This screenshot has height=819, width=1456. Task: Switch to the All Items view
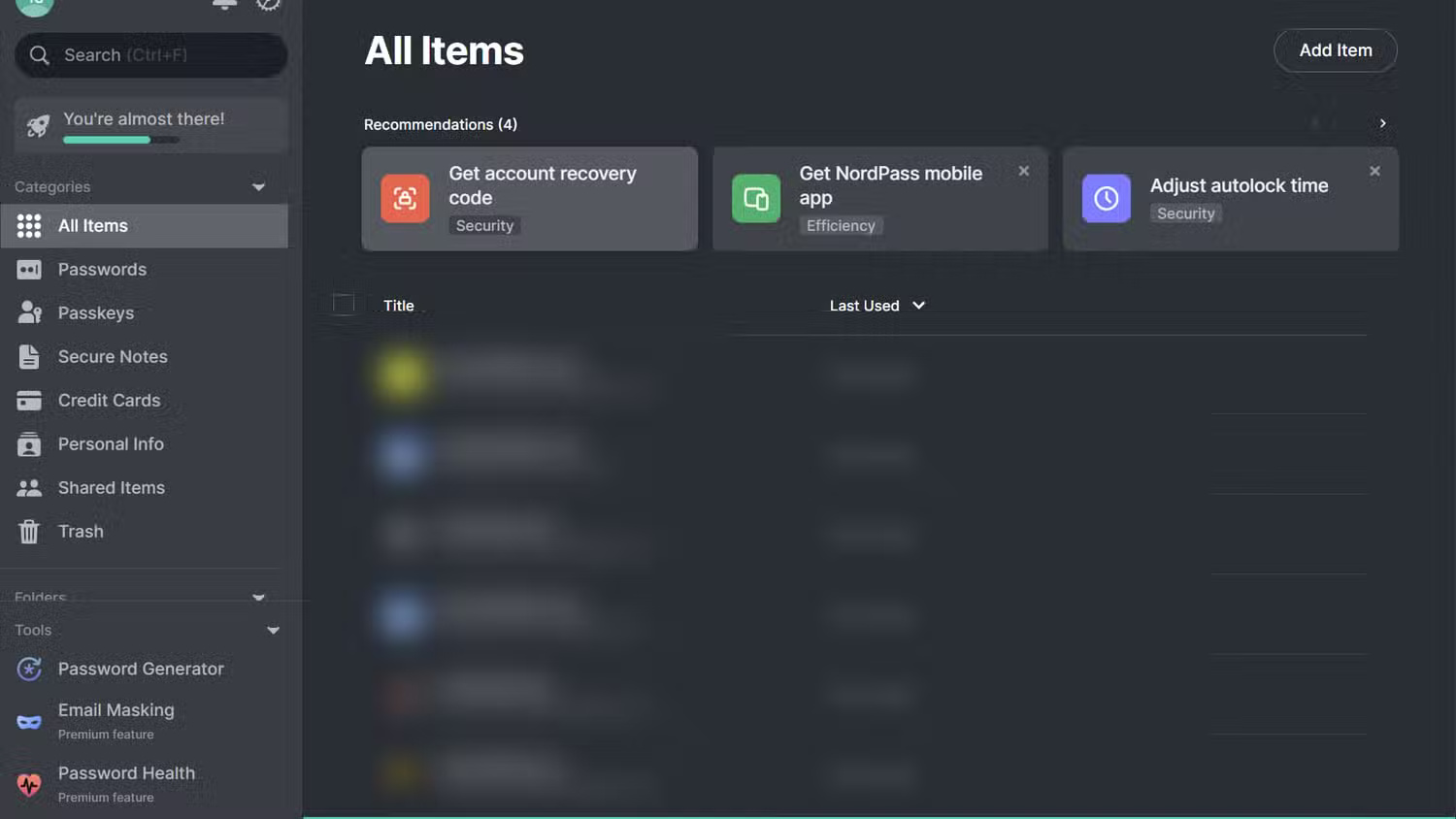(x=92, y=225)
